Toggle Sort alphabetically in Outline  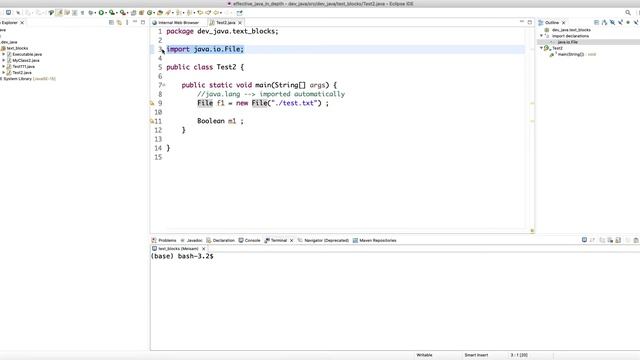[604, 22]
